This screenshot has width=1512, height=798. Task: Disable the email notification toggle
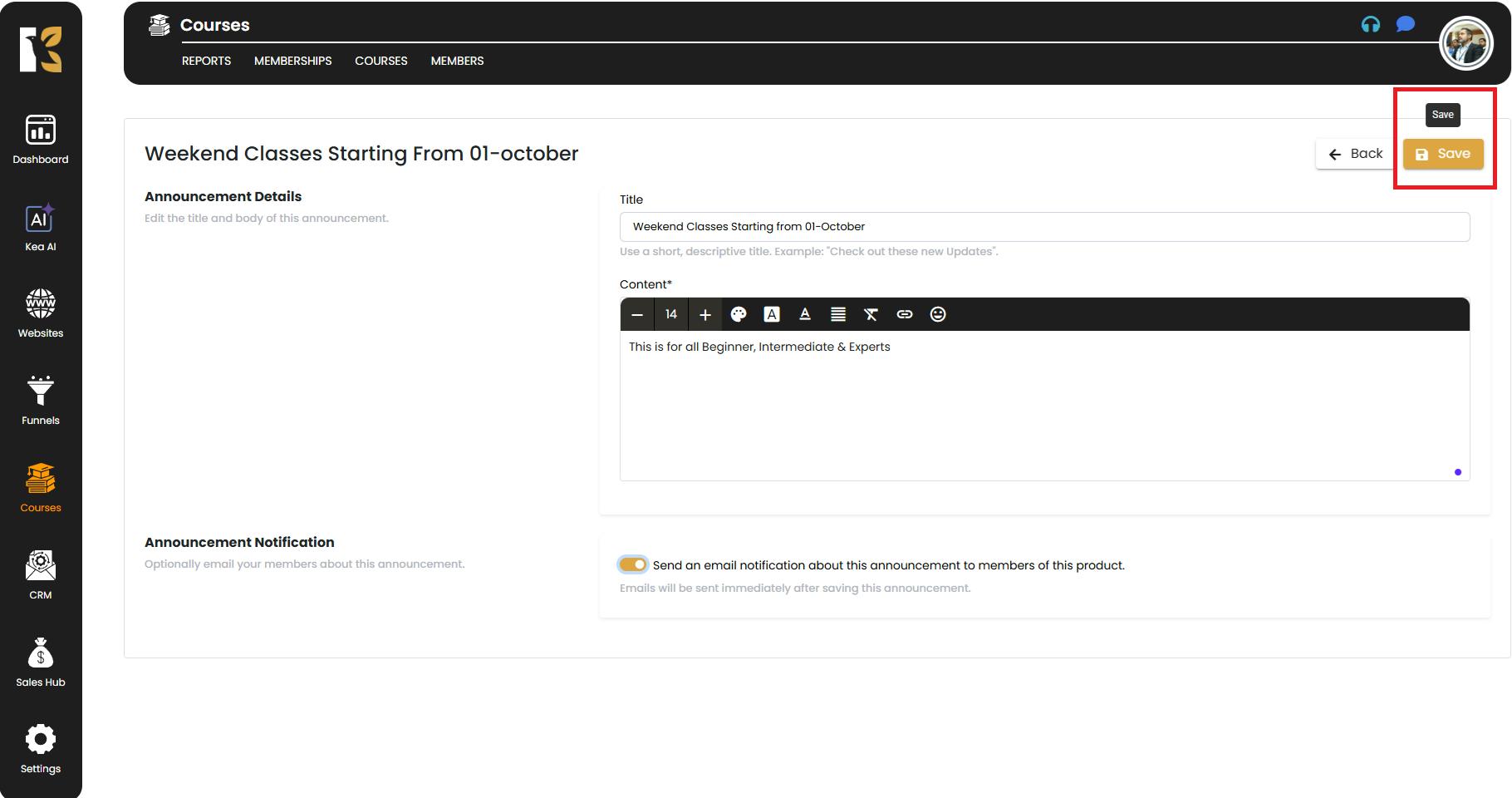633,565
